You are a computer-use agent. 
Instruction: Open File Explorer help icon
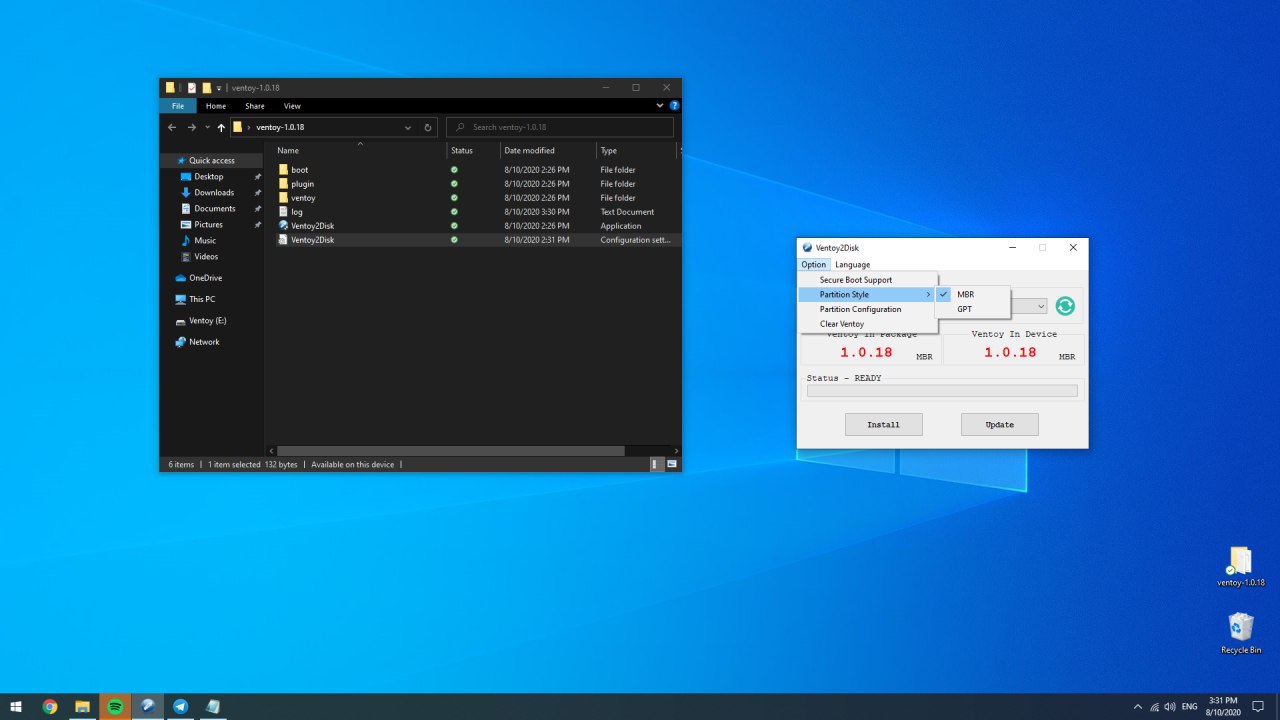[x=675, y=105]
